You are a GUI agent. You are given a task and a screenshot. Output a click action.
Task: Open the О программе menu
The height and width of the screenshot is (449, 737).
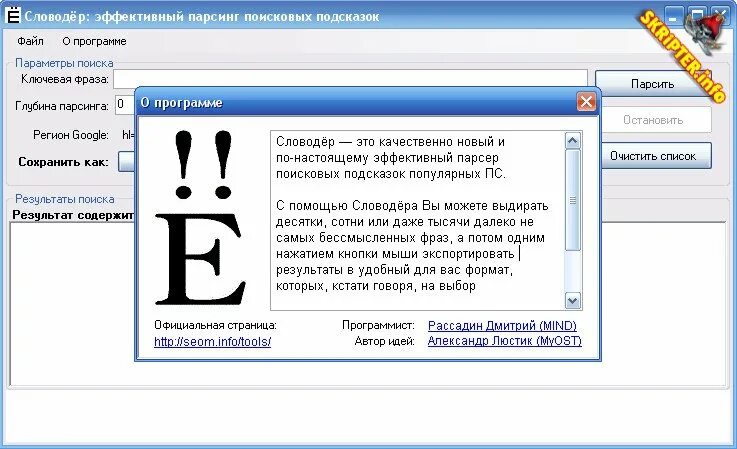pyautogui.click(x=94, y=41)
